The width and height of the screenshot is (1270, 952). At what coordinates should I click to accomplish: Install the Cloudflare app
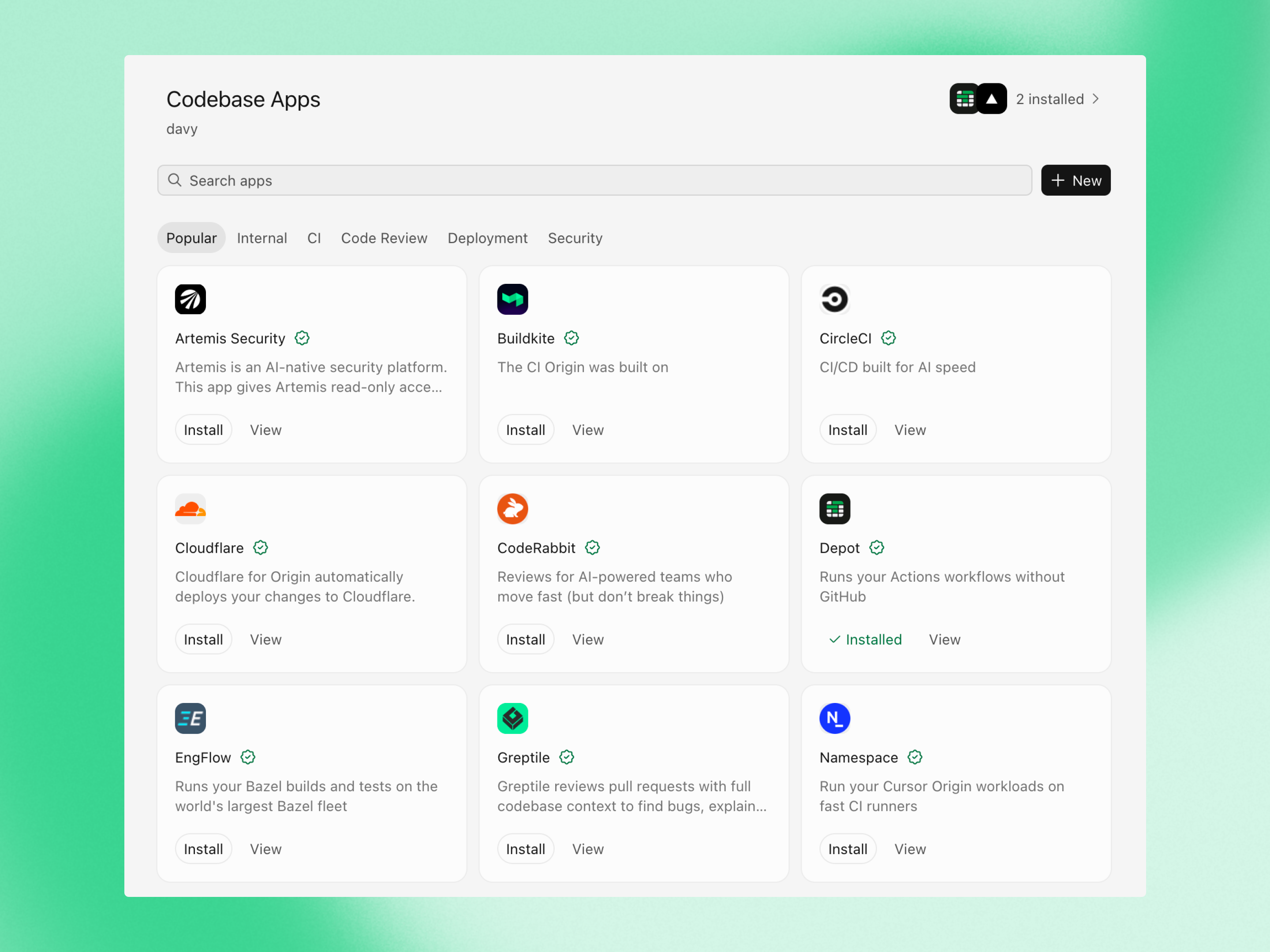click(203, 639)
